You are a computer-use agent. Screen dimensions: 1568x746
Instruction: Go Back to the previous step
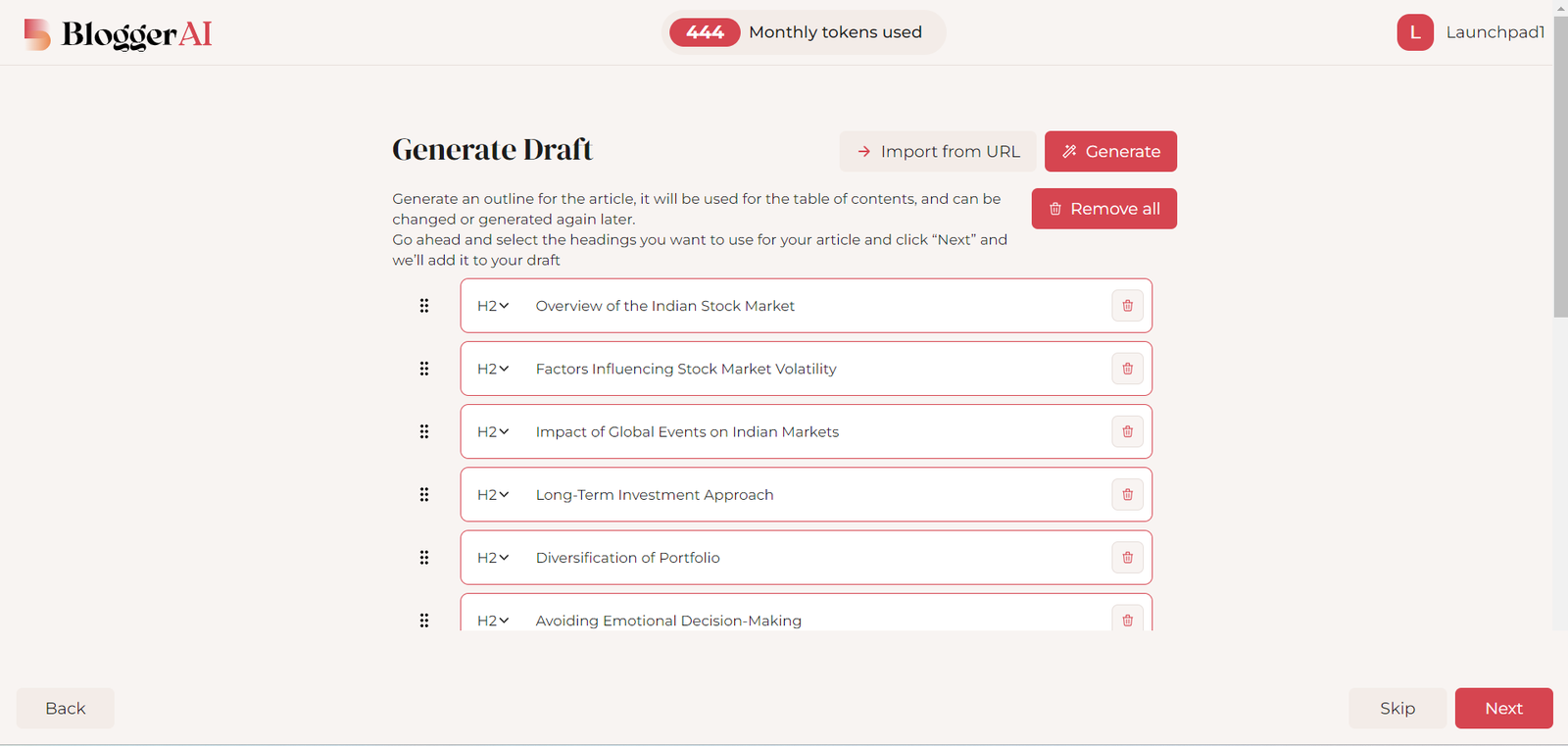[x=66, y=708]
